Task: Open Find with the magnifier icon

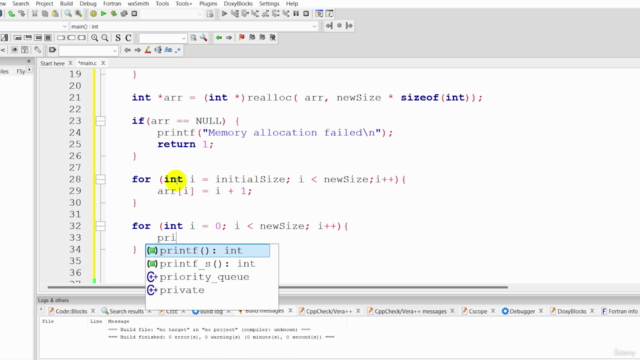Action: (68, 14)
